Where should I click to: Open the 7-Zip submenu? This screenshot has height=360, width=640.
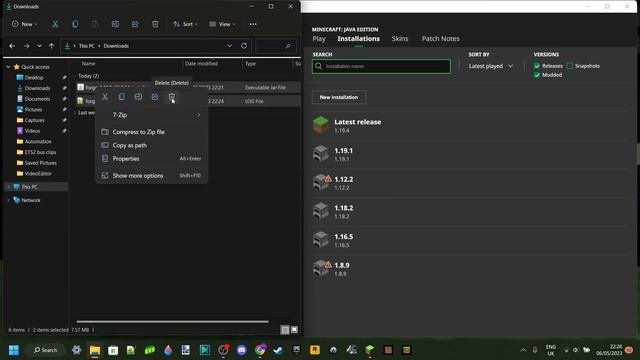point(151,115)
